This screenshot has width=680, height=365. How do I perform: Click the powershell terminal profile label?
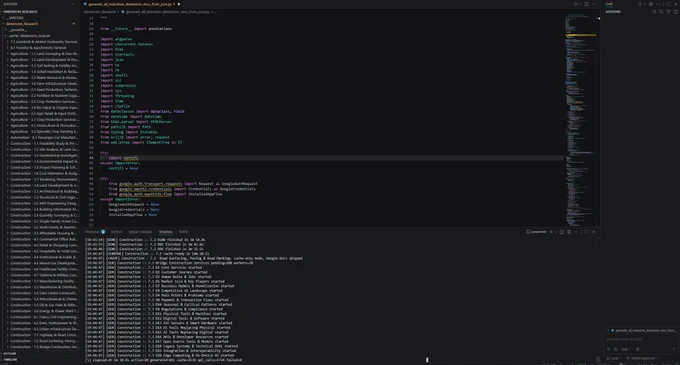pyautogui.click(x=537, y=232)
